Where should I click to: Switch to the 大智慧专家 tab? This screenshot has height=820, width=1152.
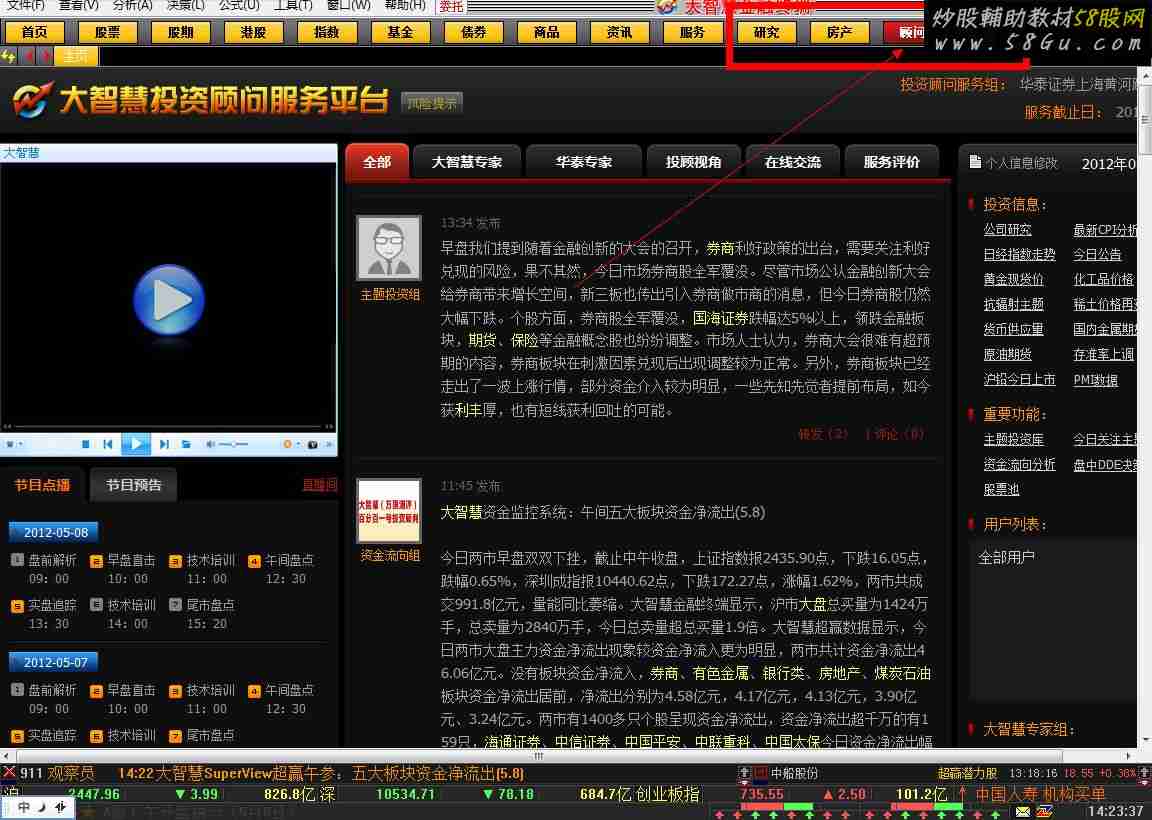tap(467, 162)
